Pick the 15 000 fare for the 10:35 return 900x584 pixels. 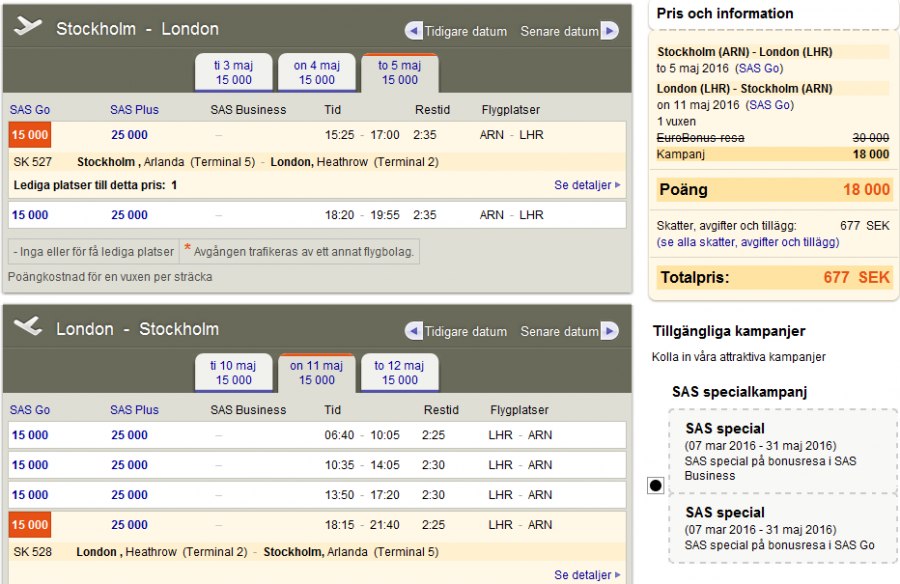click(30, 465)
